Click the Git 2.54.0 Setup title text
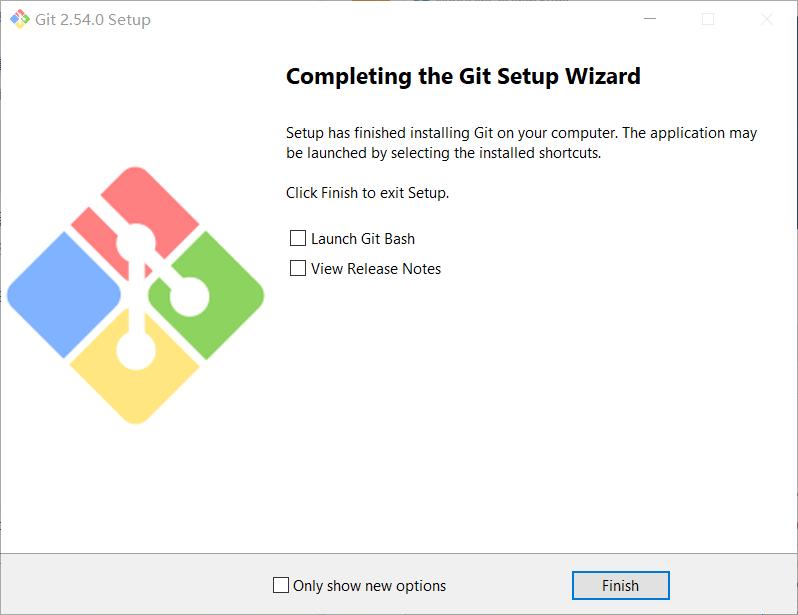The image size is (798, 615). point(93,20)
